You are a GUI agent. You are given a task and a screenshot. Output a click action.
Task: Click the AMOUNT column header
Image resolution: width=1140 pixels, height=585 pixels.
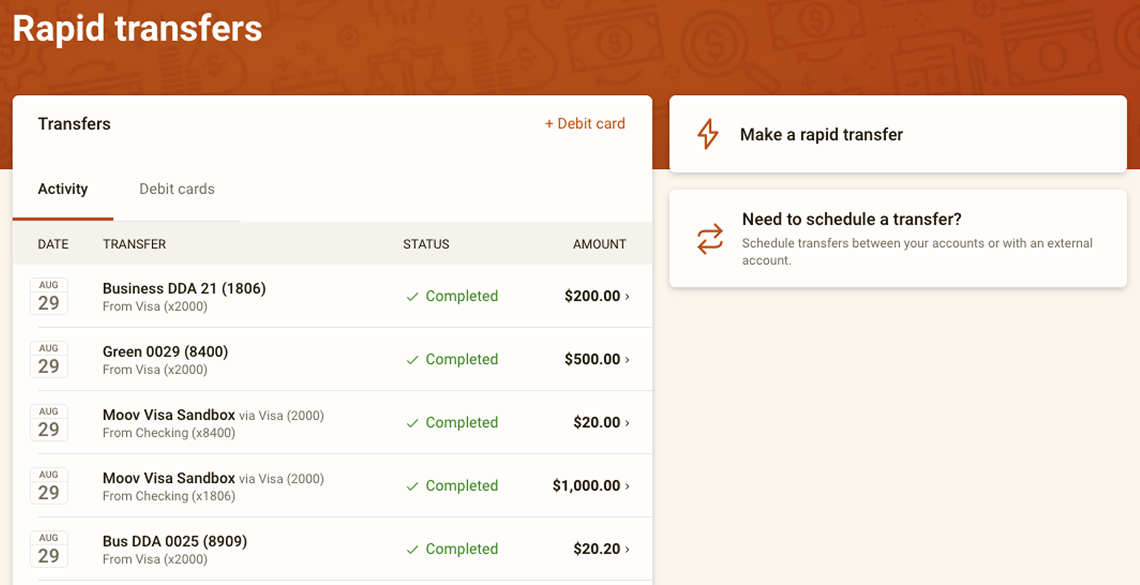[599, 244]
